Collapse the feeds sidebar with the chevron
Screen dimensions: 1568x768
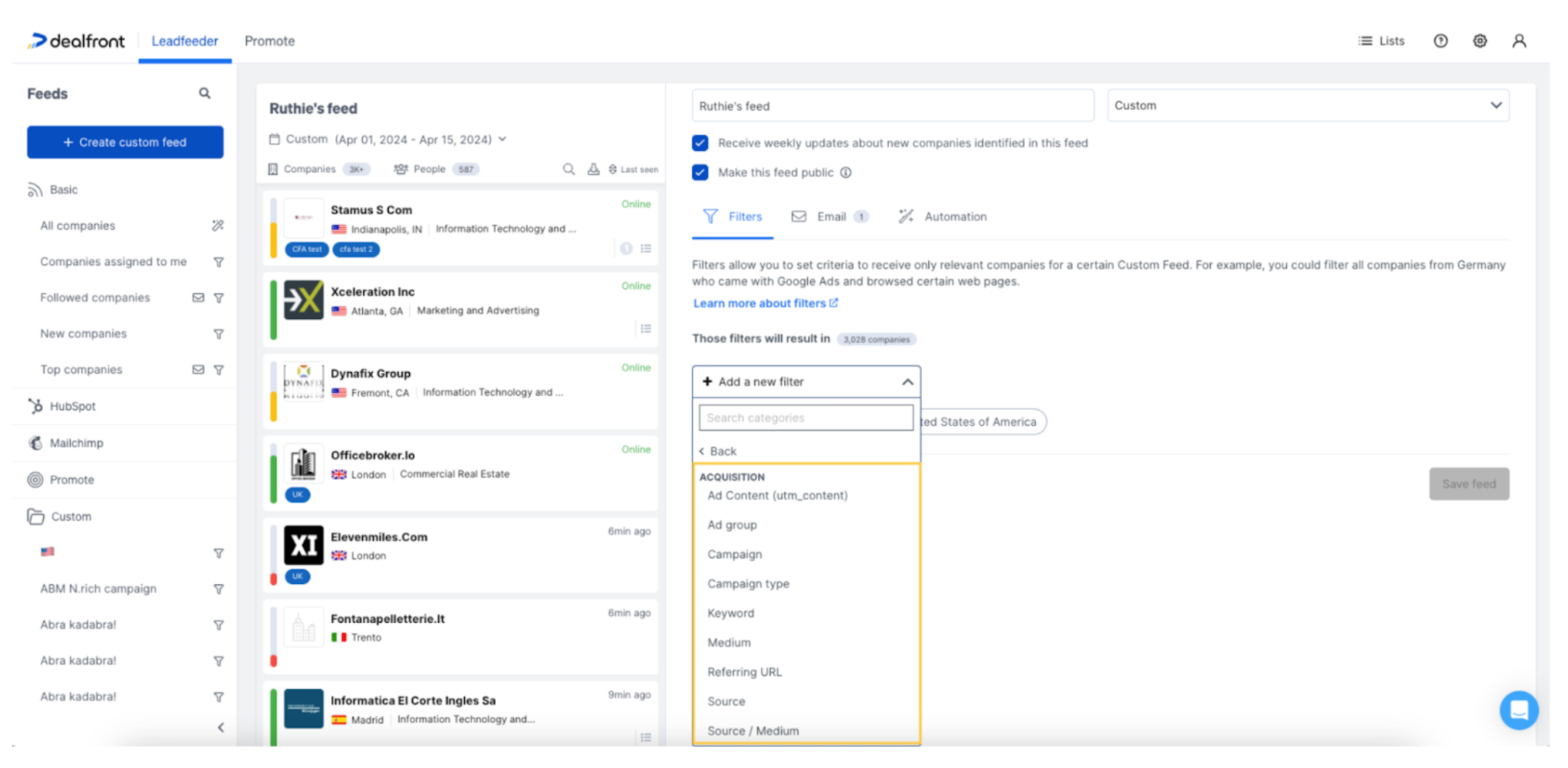[x=221, y=728]
